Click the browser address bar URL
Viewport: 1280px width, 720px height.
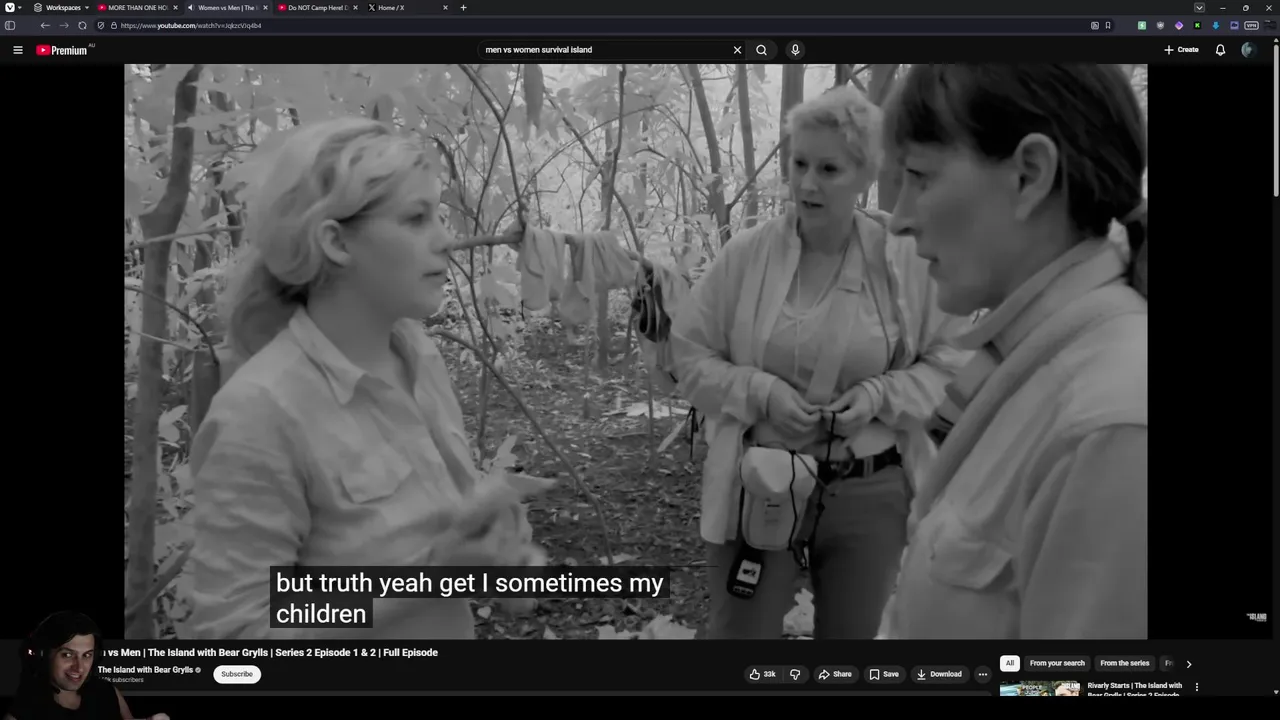191,25
